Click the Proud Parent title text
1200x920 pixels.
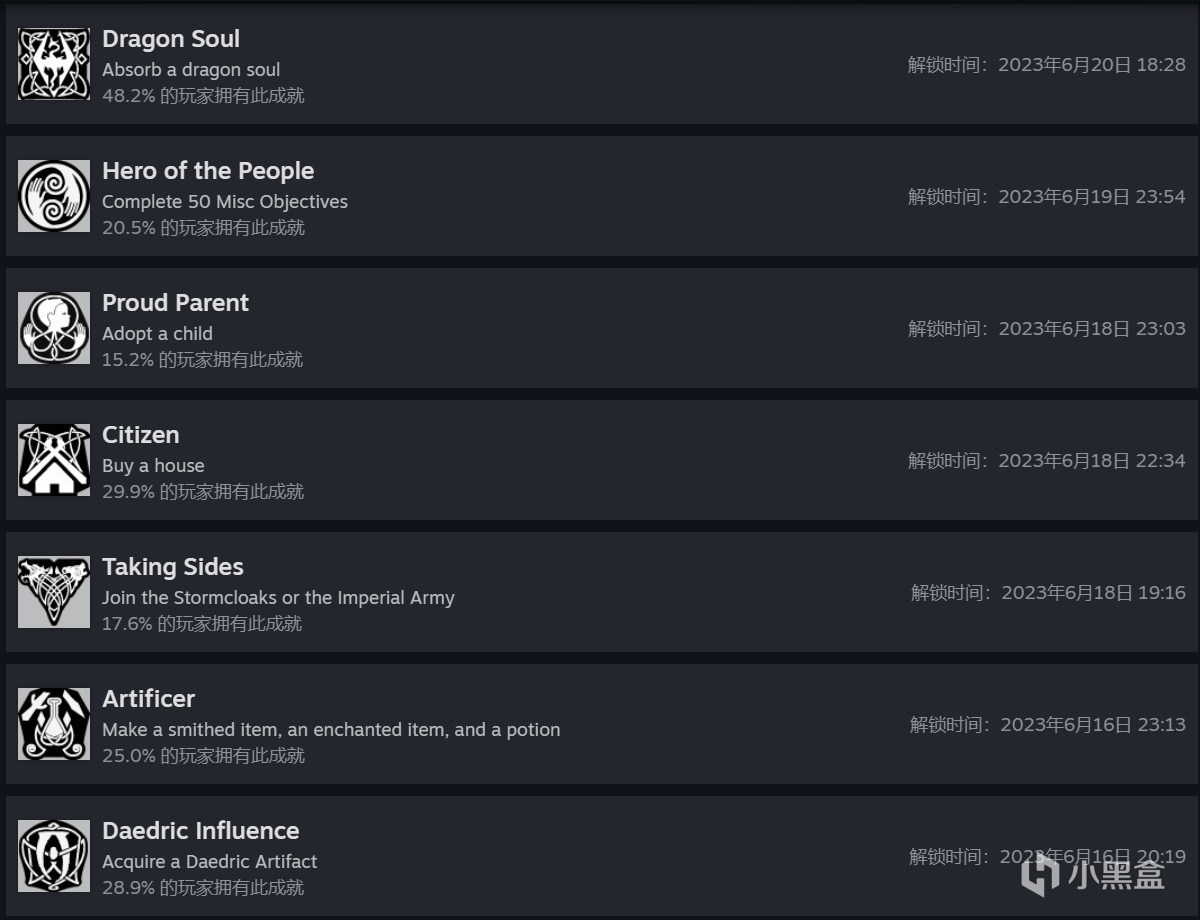pyautogui.click(x=175, y=303)
